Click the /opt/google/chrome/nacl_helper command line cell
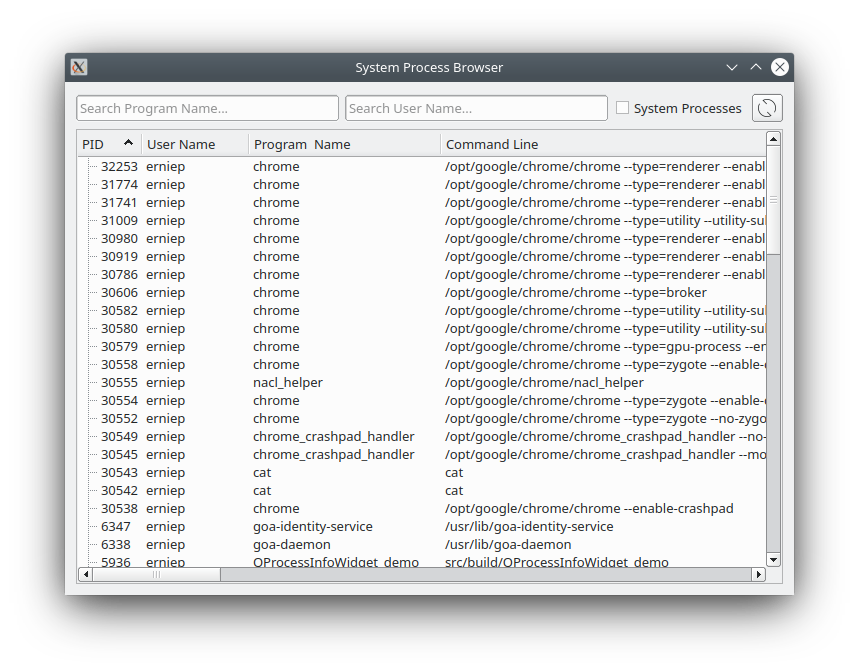The width and height of the screenshot is (859, 672). pos(544,383)
